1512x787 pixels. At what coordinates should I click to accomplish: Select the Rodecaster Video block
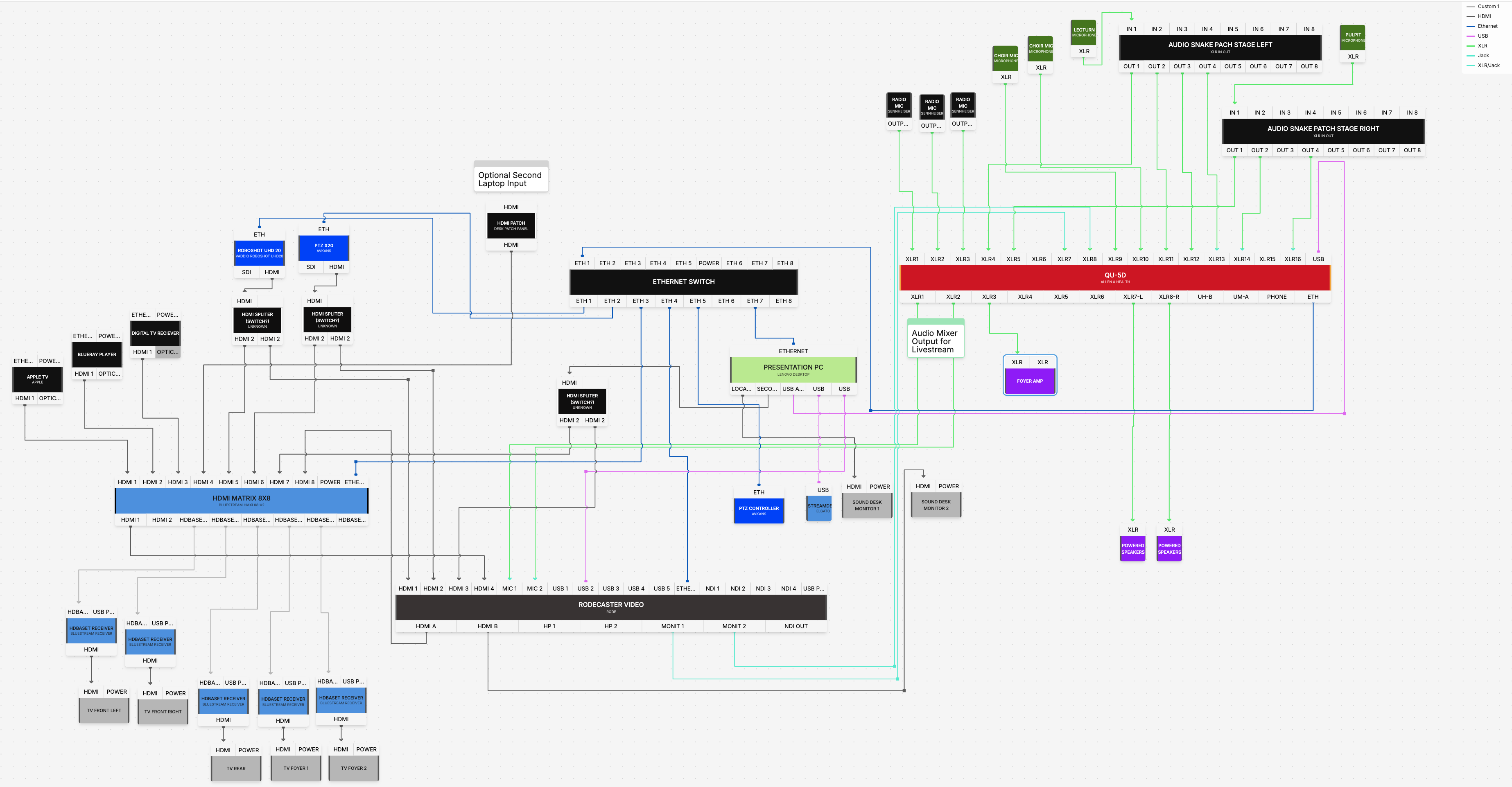pyautogui.click(x=611, y=607)
